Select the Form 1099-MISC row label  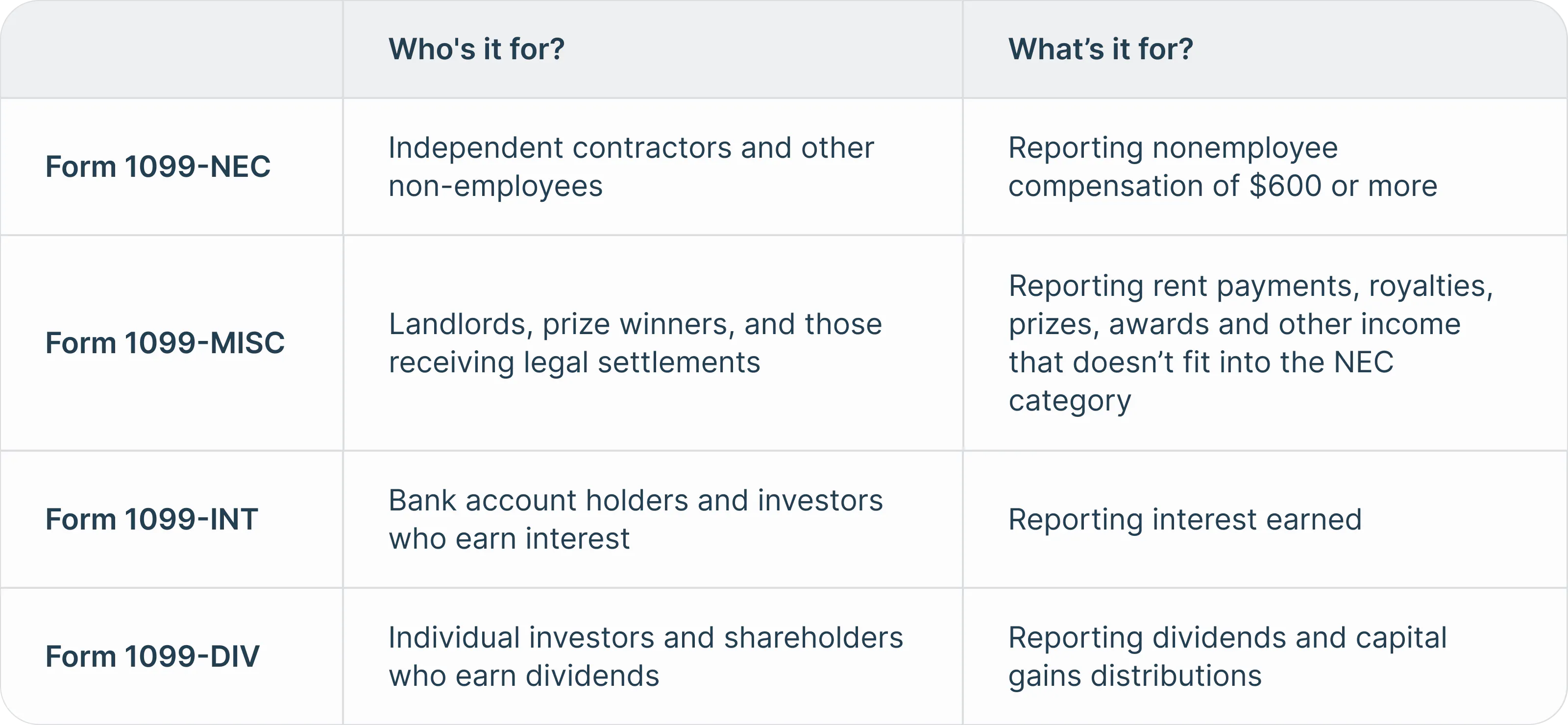165,343
